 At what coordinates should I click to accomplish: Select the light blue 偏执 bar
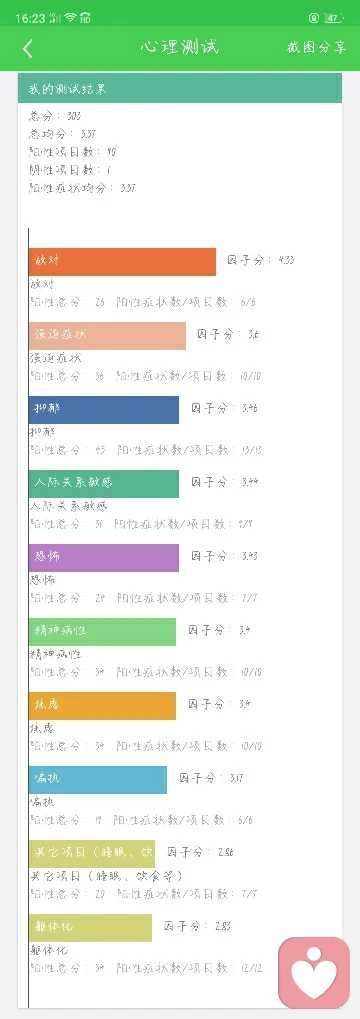(98, 780)
